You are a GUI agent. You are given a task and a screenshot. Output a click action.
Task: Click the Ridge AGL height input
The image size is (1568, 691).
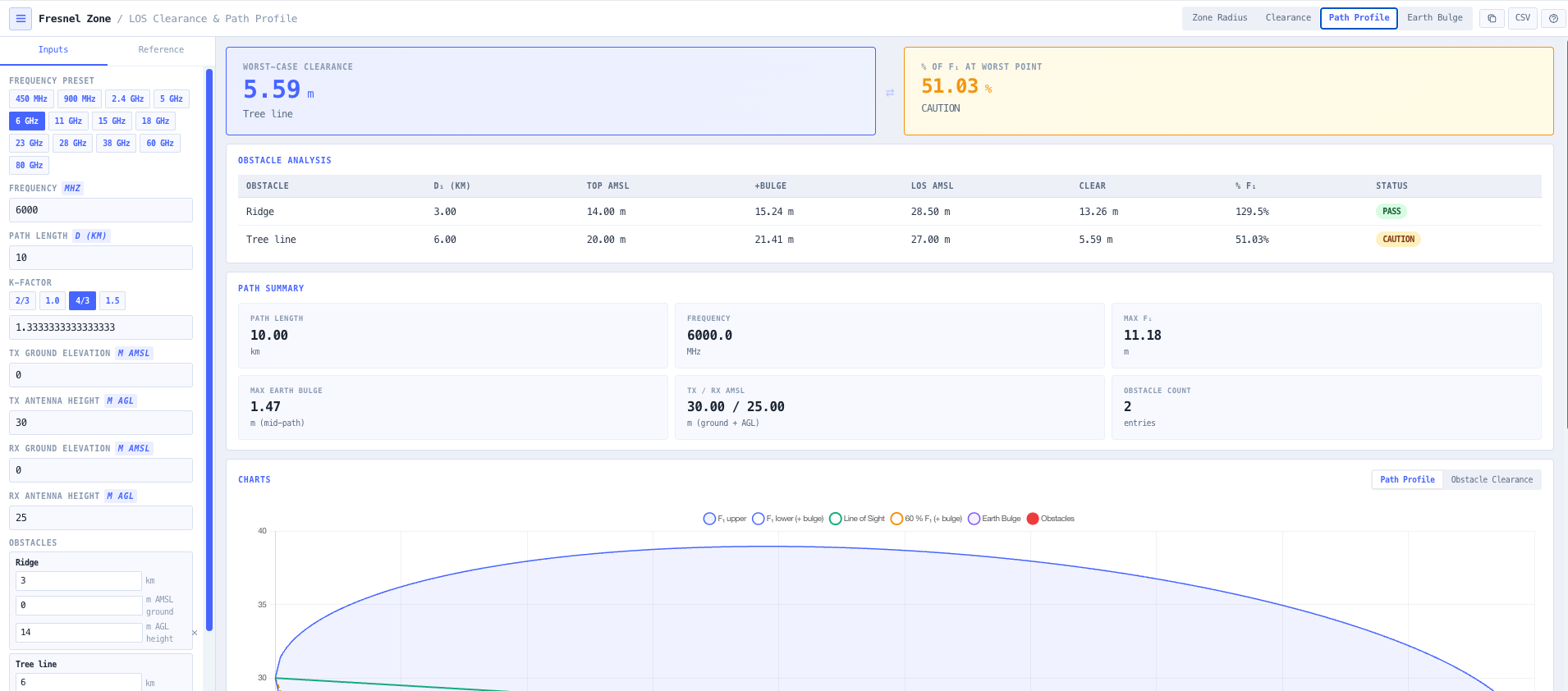coord(79,633)
